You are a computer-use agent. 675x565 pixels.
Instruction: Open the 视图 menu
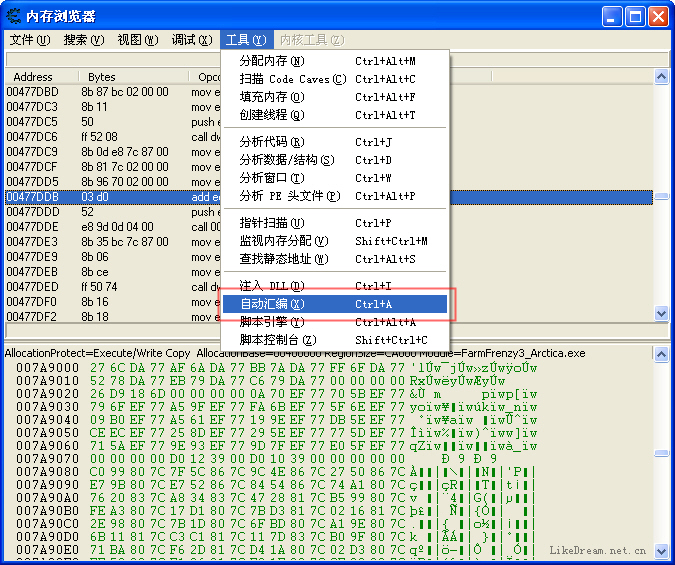(x=138, y=40)
